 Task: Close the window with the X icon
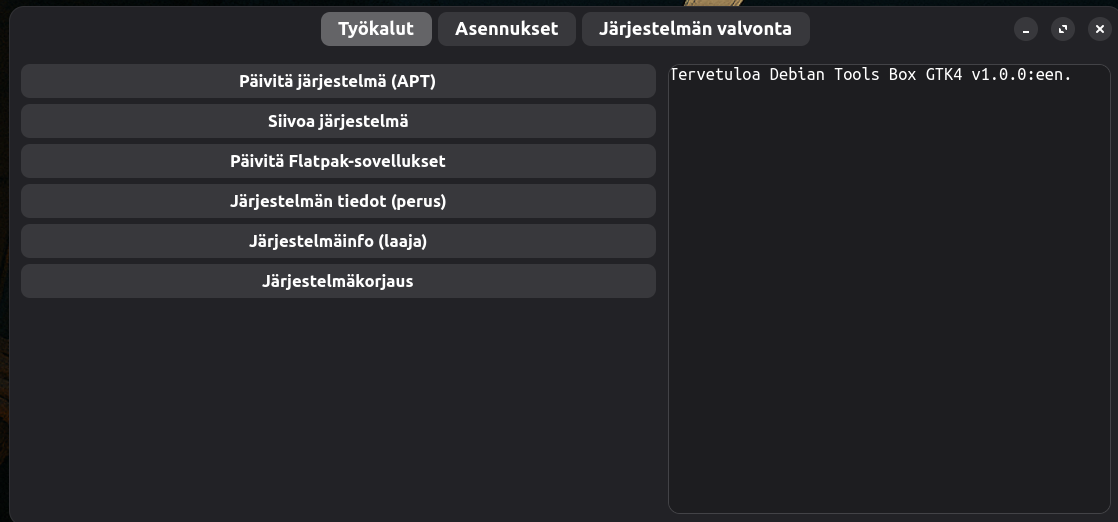coord(1099,29)
